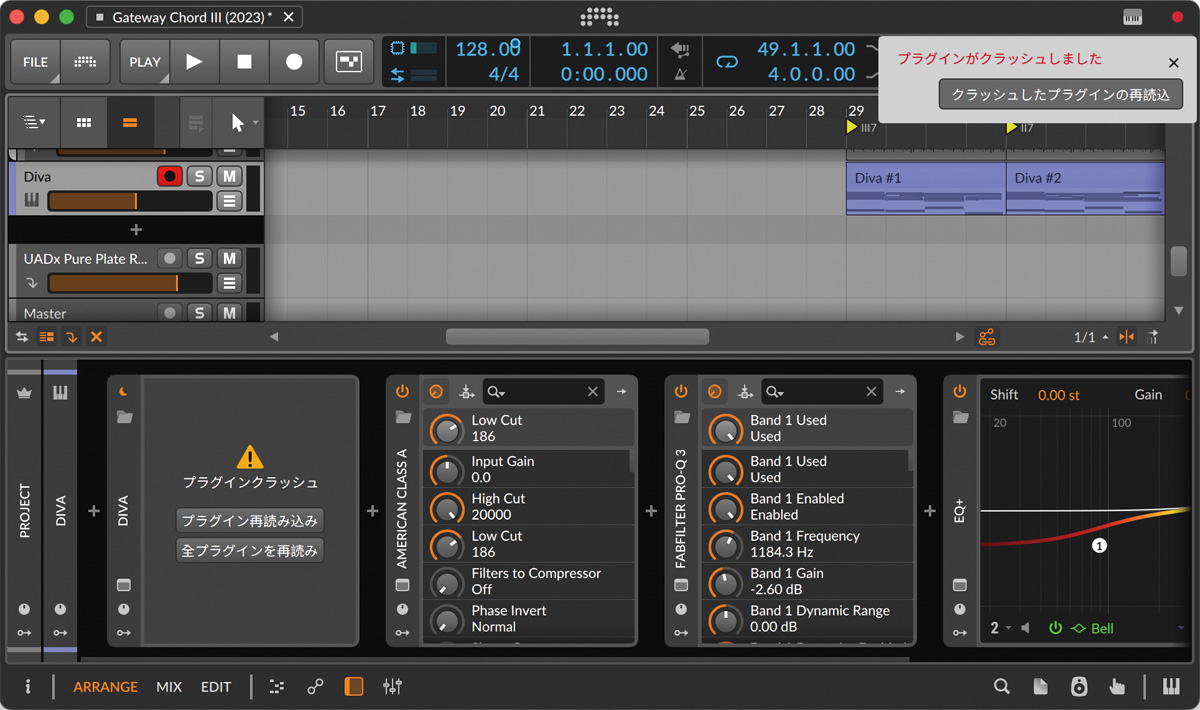The height and width of the screenshot is (710, 1200).
Task: Open the PLAY menu
Action: click(x=145, y=61)
